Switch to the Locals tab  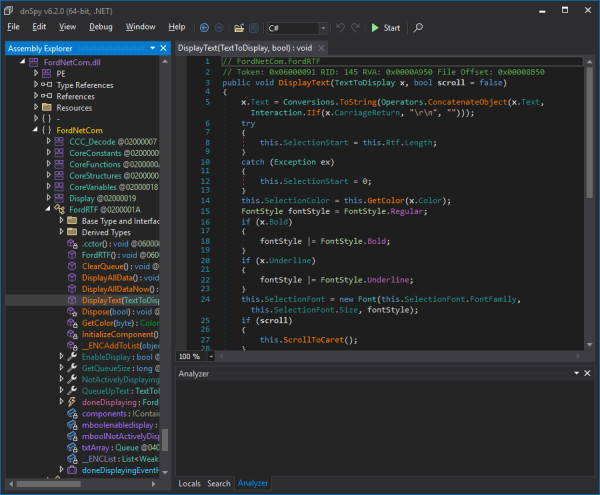click(x=189, y=483)
